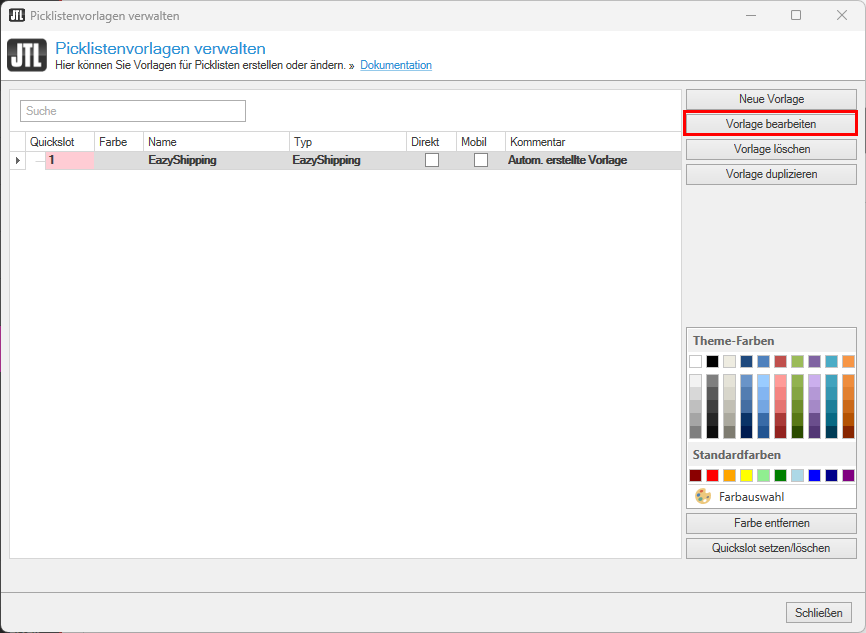Open the Dokumentation link

396,65
